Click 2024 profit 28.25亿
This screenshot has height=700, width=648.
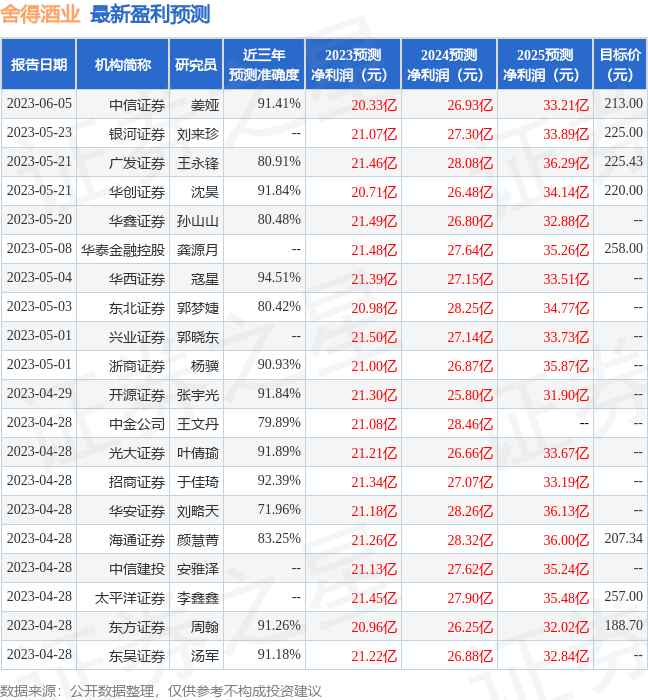[470, 308]
